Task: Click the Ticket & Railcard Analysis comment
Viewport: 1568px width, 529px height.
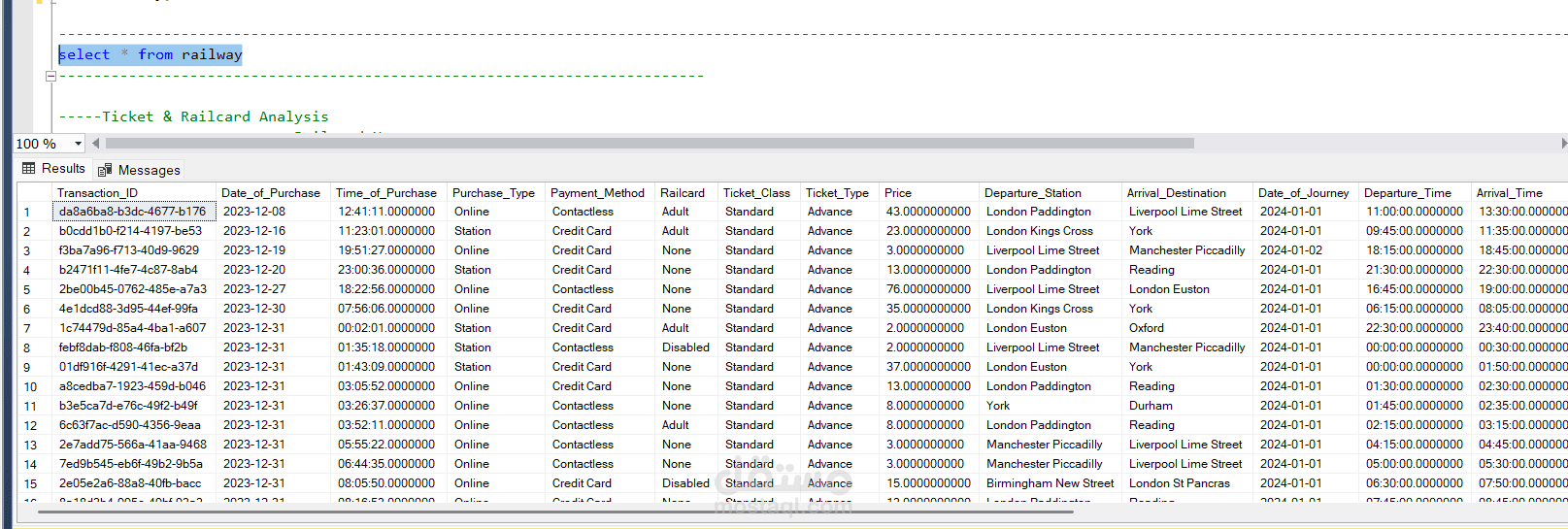Action: (x=194, y=116)
